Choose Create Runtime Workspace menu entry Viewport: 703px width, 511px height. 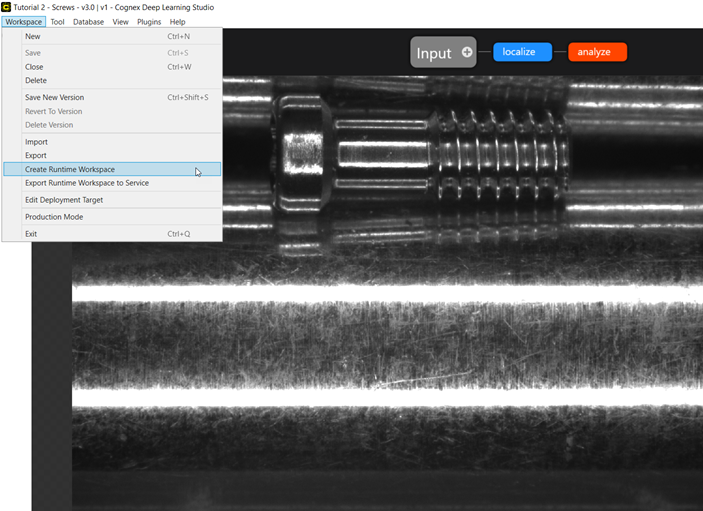point(70,170)
